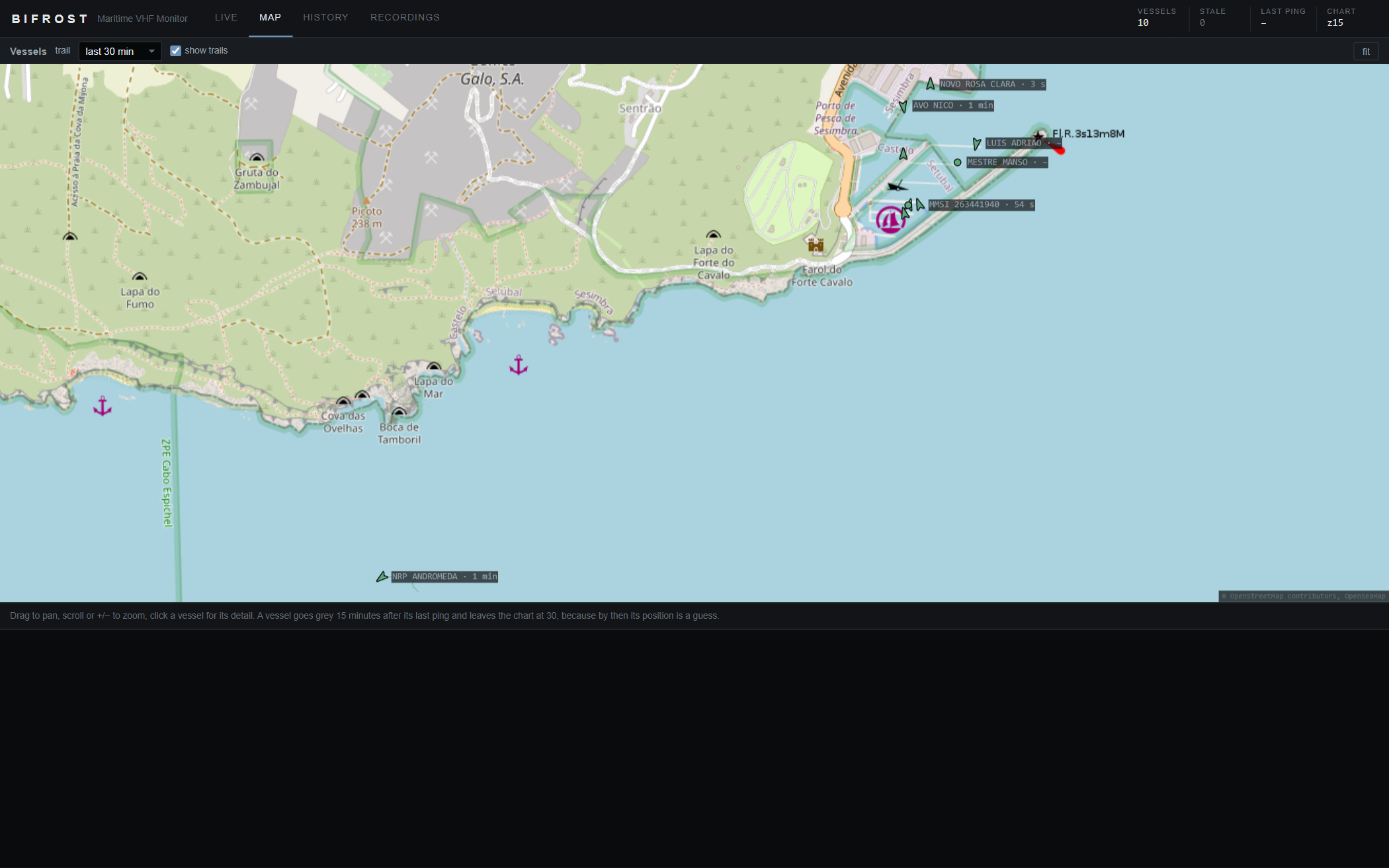Select vessel arrow beside MMSI 263441940 label
Screen dimensions: 1389x868
click(919, 204)
